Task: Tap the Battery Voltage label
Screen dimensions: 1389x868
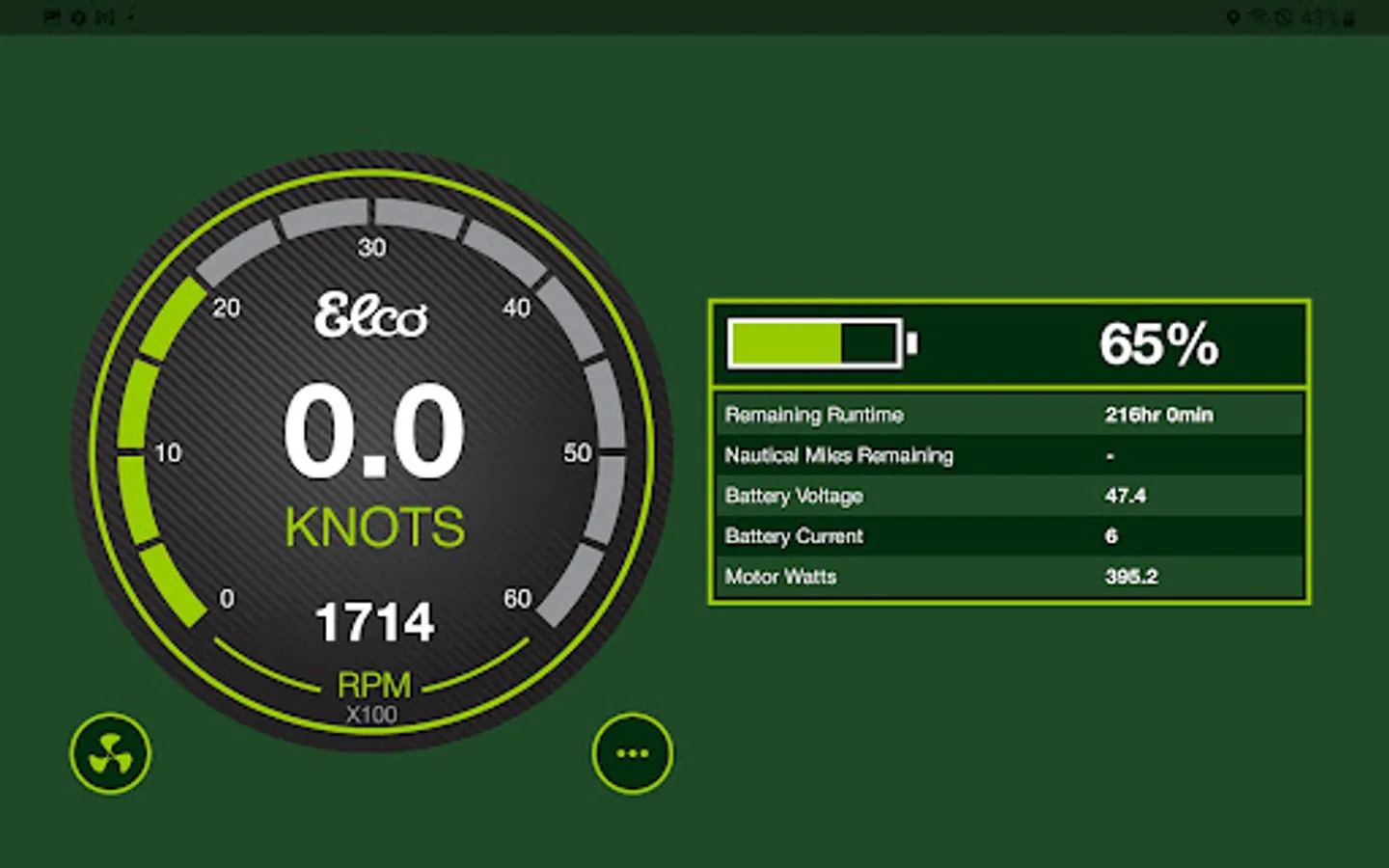Action: (794, 496)
